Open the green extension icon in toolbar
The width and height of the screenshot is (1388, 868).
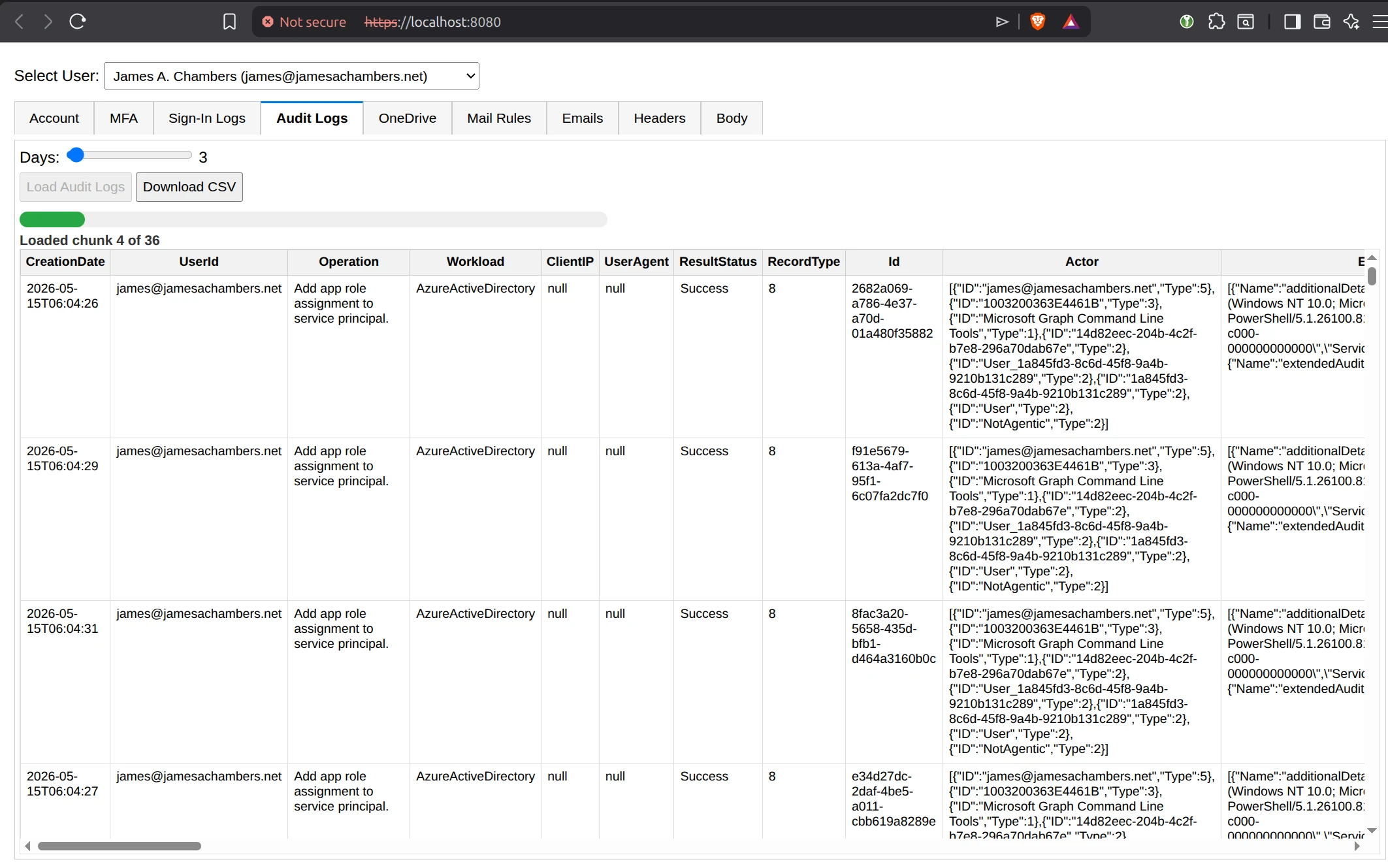[1187, 22]
